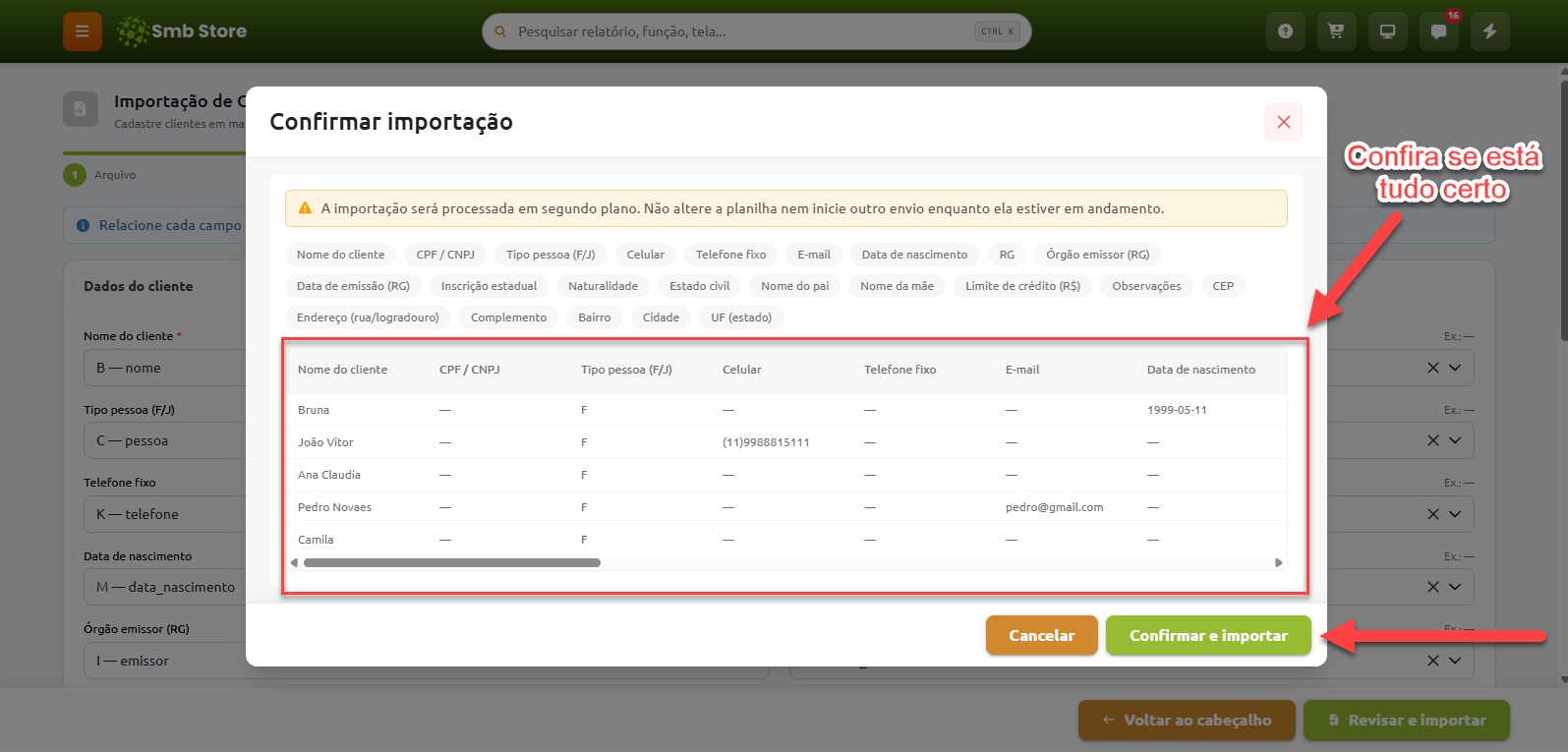The width and height of the screenshot is (1568, 752).
Task: Click the Smb Store logo
Action: pos(182,31)
